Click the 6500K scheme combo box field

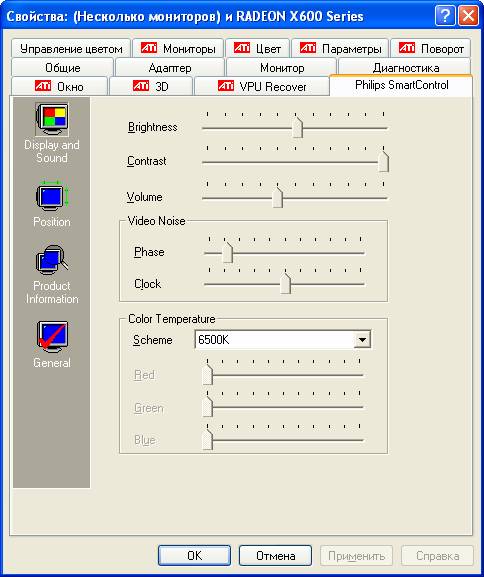coord(283,340)
